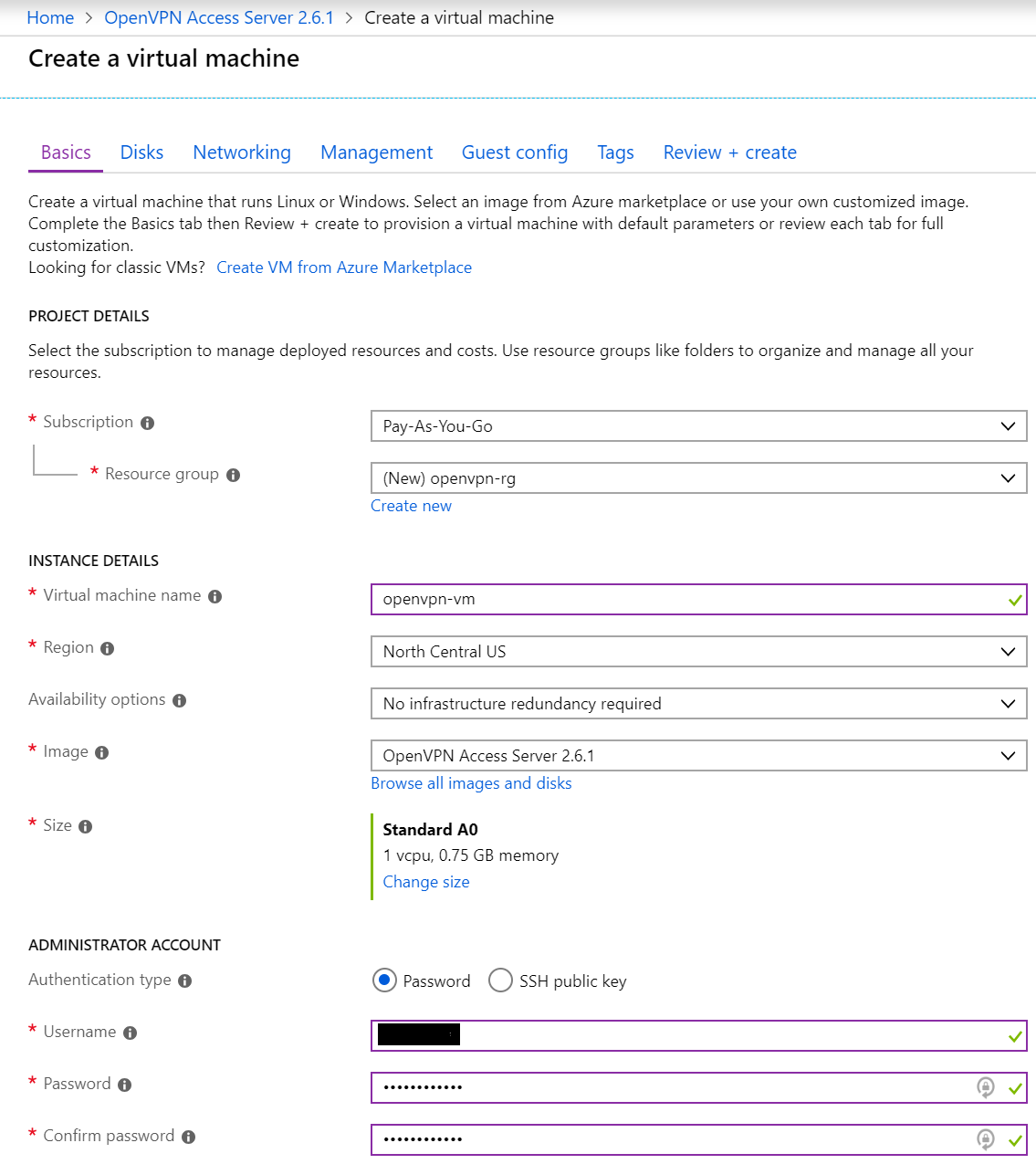Click the Image info icon

click(x=102, y=752)
